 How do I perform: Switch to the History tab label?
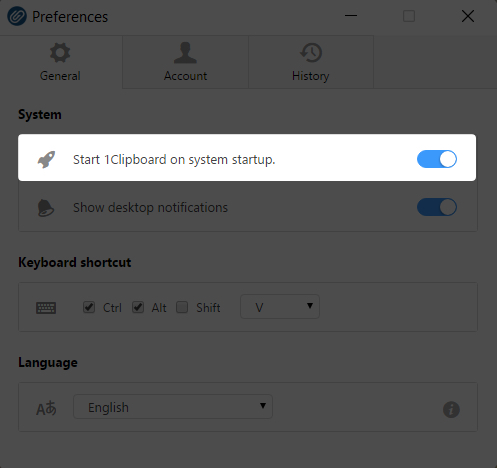tap(311, 76)
